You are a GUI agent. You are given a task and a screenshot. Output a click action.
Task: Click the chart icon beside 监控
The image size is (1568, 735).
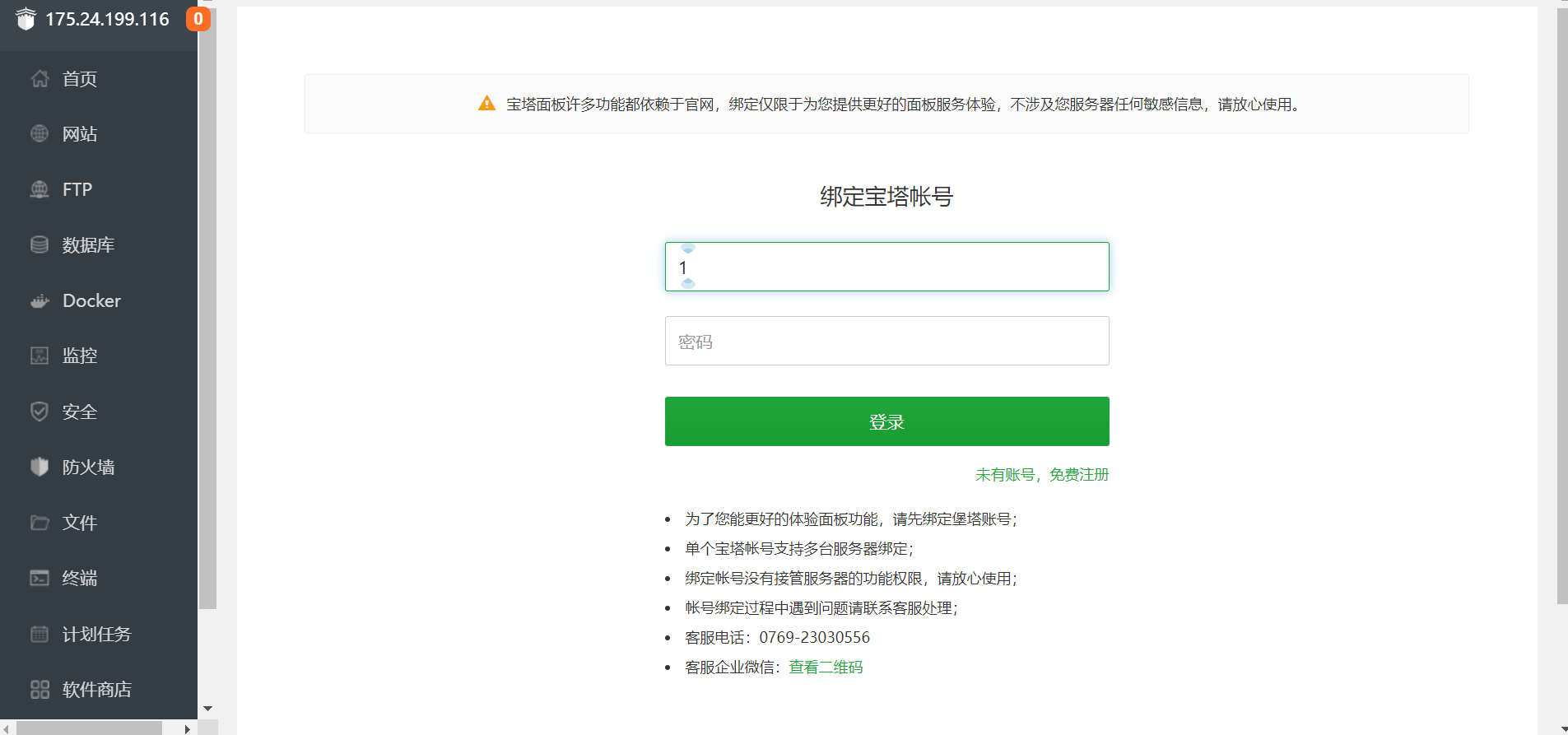tap(40, 356)
